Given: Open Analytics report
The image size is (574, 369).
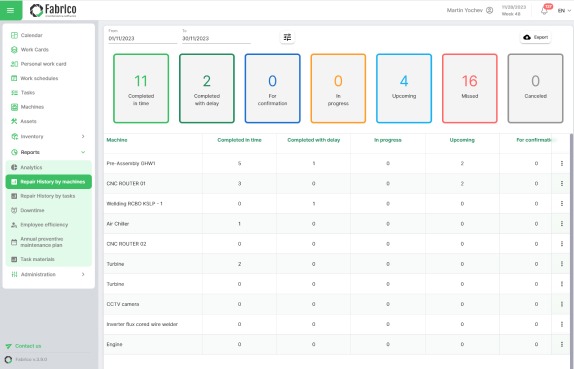Looking at the screenshot, I should point(48,168).
